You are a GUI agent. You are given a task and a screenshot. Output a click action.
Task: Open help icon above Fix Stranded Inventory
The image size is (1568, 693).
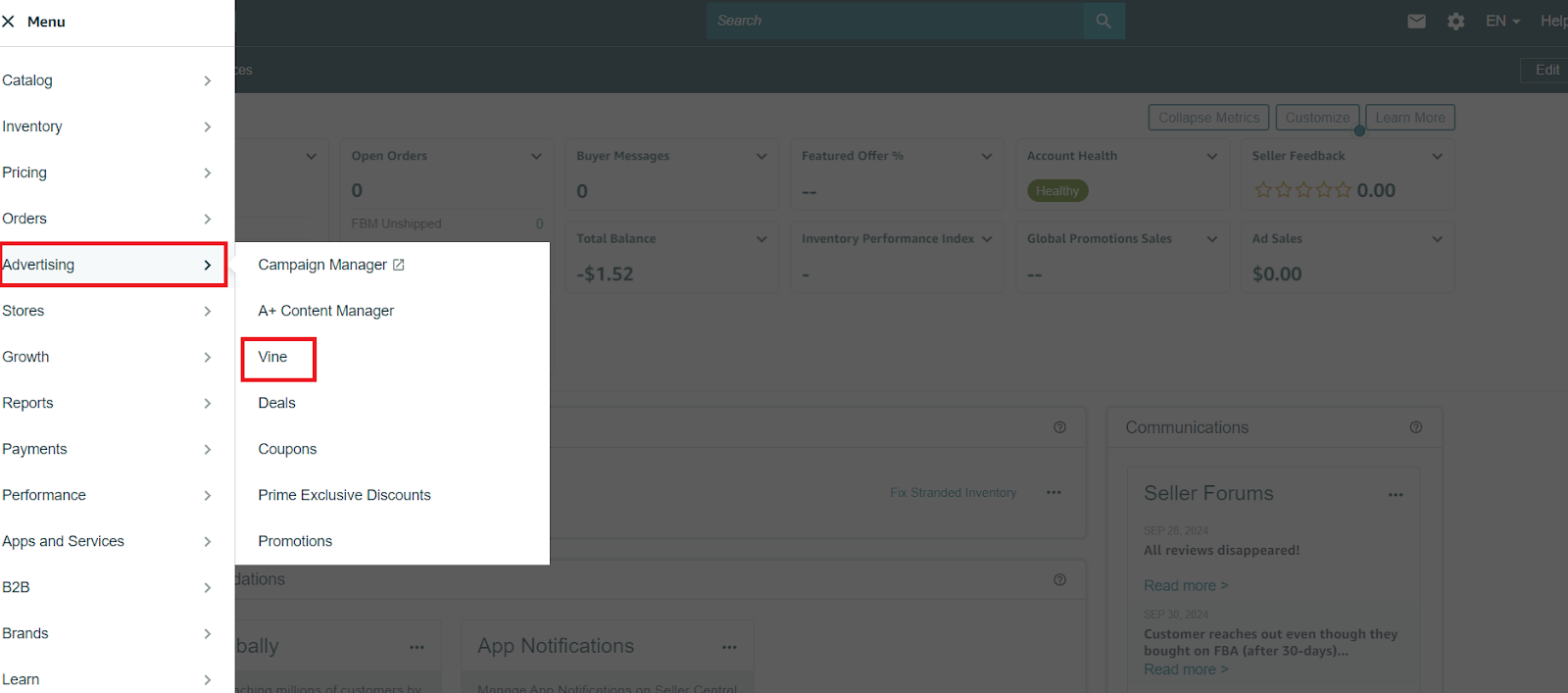(1059, 427)
